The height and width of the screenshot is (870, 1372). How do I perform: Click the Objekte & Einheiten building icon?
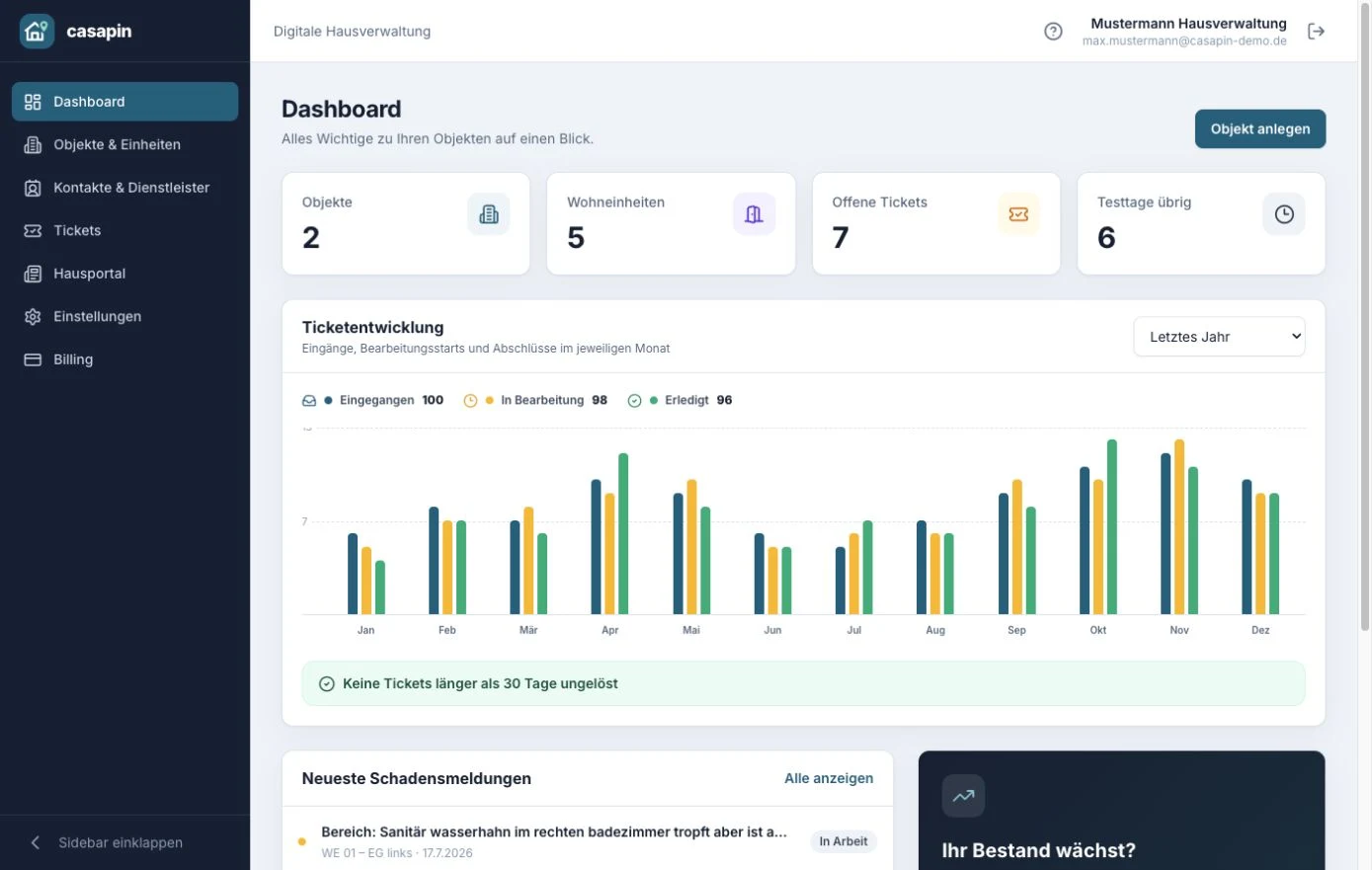[x=33, y=144]
